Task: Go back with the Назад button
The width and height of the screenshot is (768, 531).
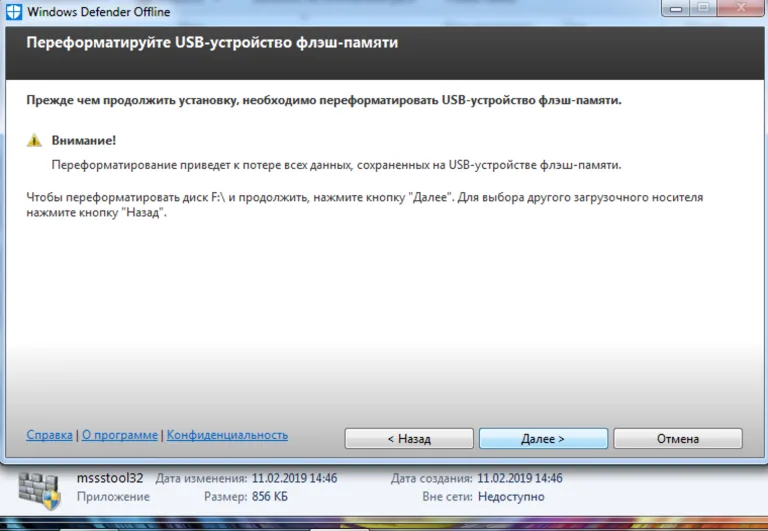Action: coord(409,438)
